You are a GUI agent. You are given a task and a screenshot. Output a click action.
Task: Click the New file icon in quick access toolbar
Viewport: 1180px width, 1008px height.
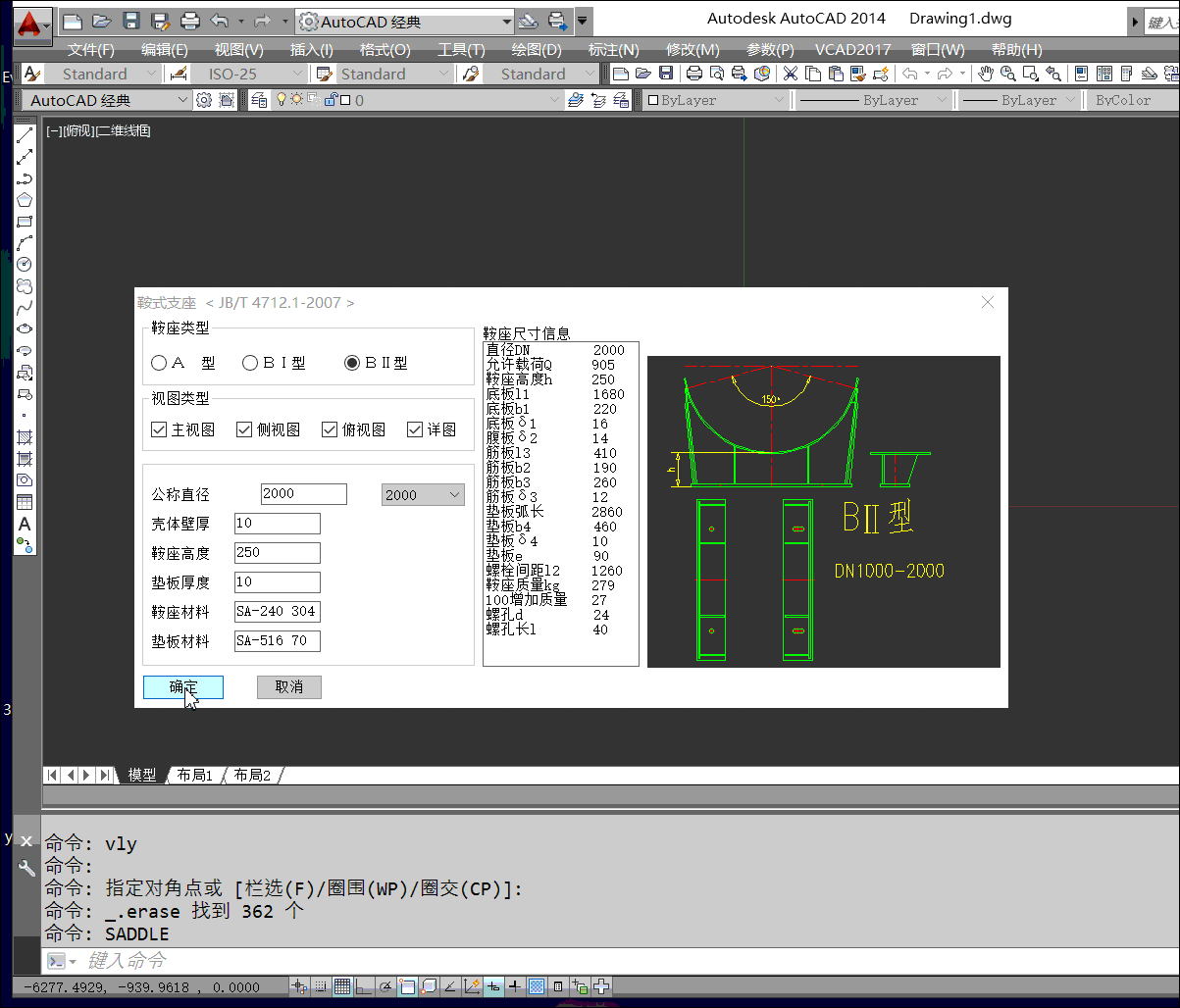click(x=73, y=21)
